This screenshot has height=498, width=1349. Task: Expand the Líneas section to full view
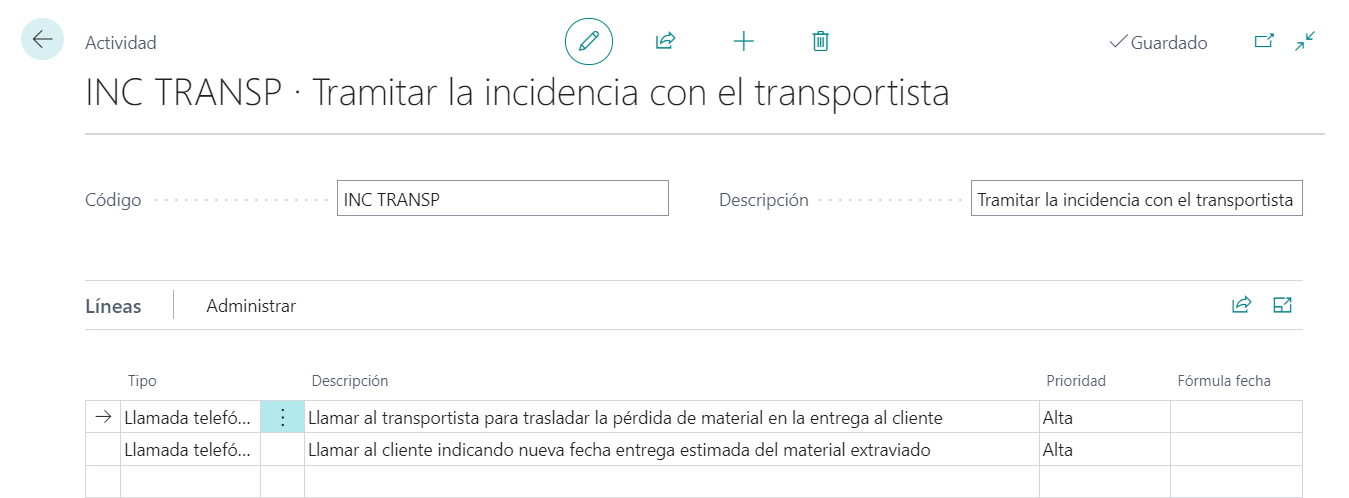pos(1282,305)
